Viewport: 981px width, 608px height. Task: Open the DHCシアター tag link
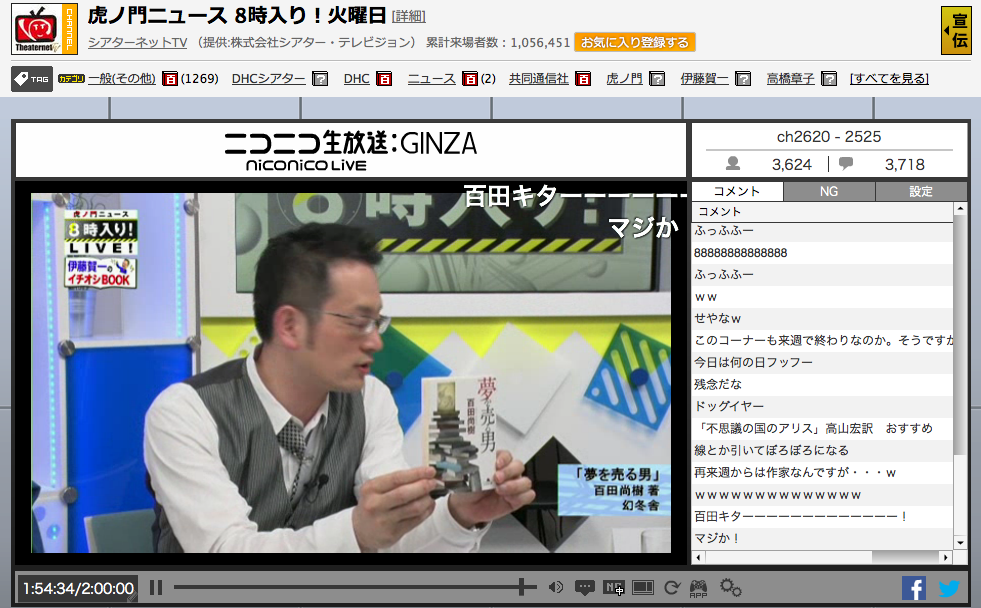tap(268, 79)
